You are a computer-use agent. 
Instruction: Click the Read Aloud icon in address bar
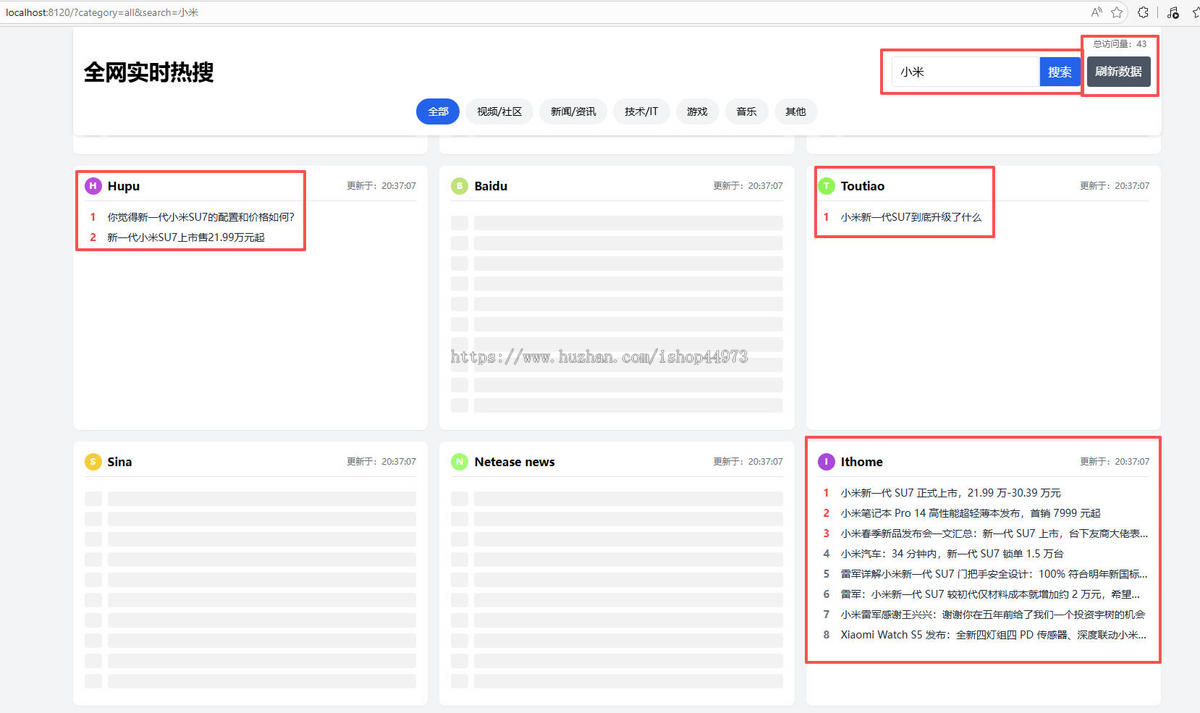coord(1096,12)
